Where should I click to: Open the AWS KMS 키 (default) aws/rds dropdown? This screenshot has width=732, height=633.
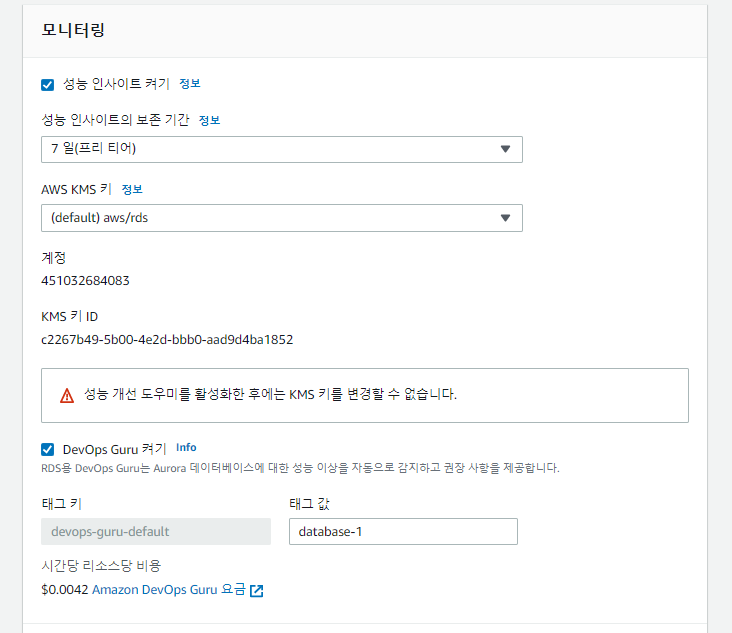click(282, 218)
